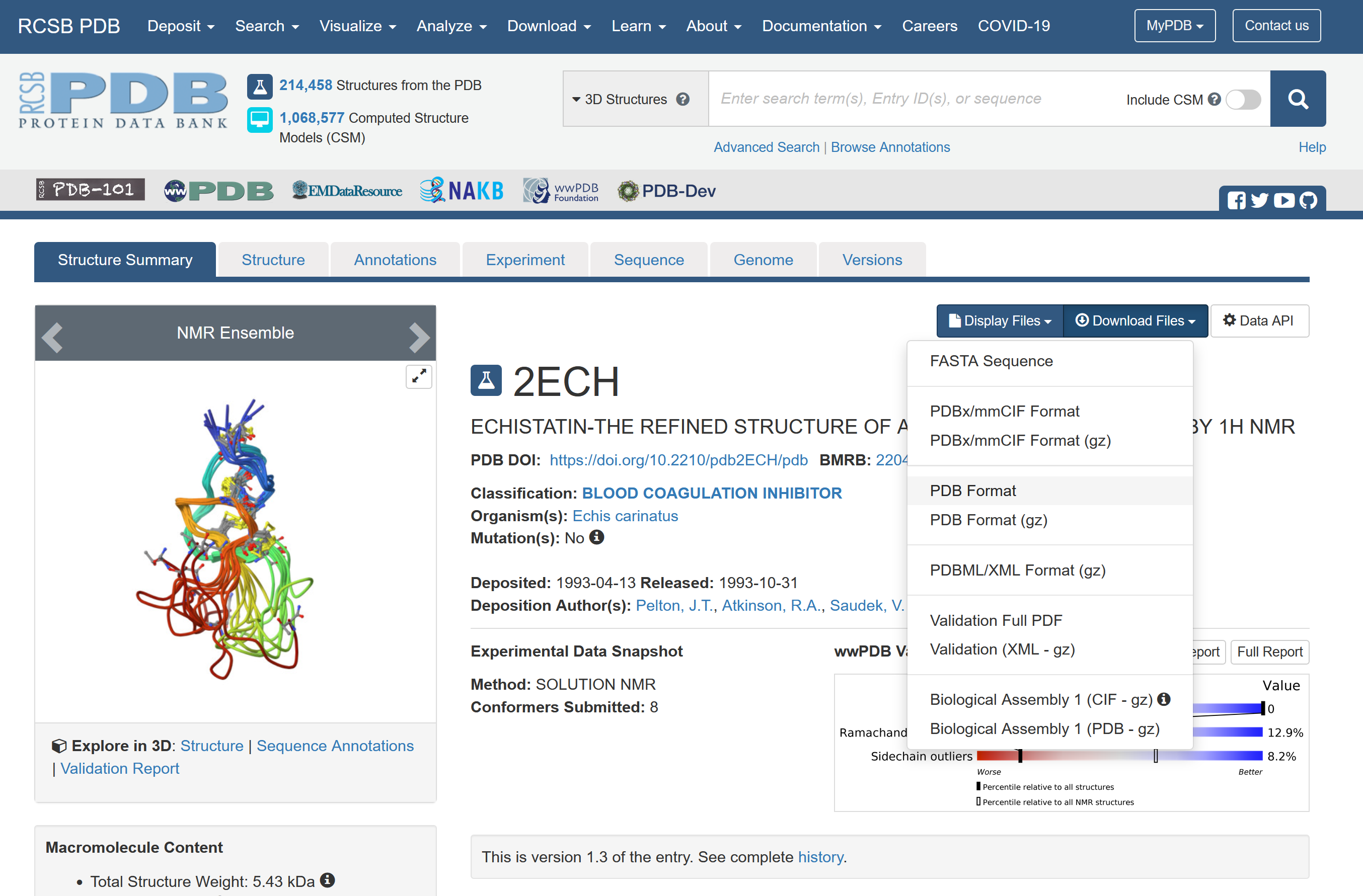The width and height of the screenshot is (1363, 896).
Task: Open RCSB Facebook page icon
Action: click(1236, 200)
